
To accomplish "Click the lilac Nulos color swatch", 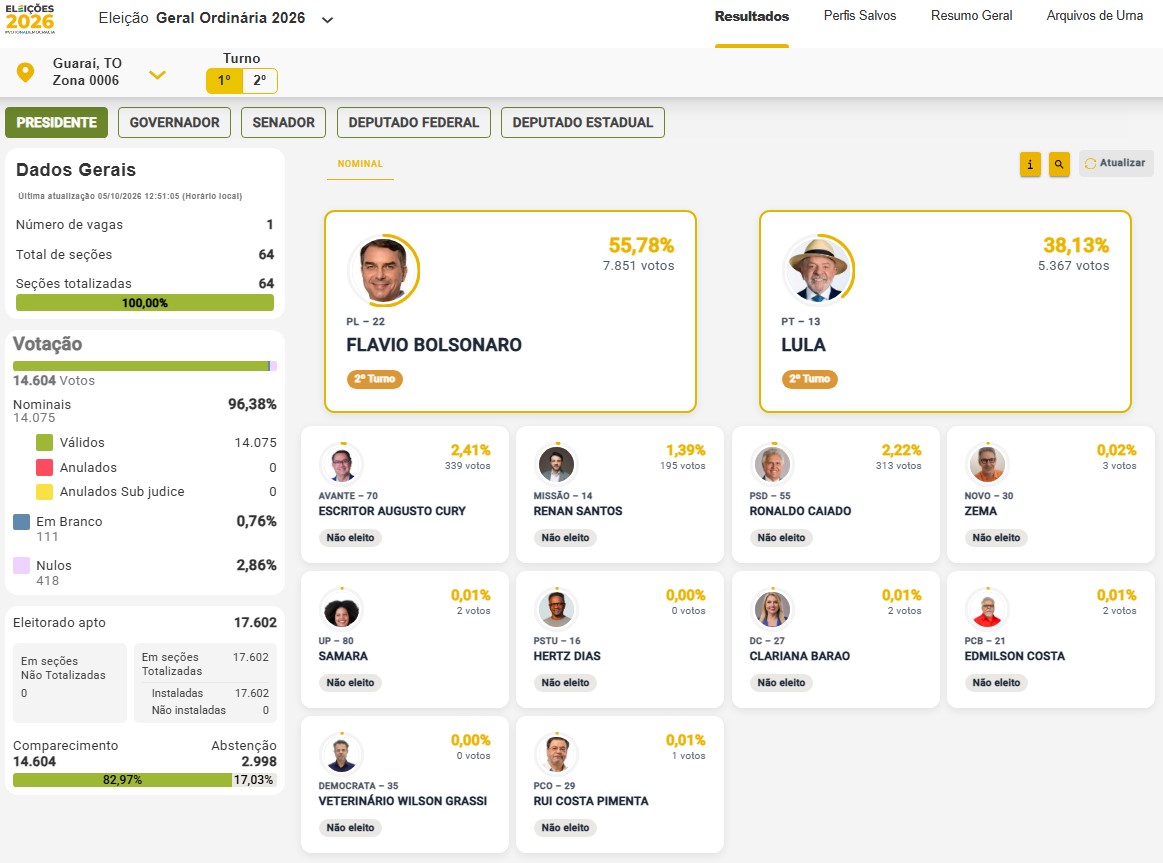I will (x=22, y=566).
